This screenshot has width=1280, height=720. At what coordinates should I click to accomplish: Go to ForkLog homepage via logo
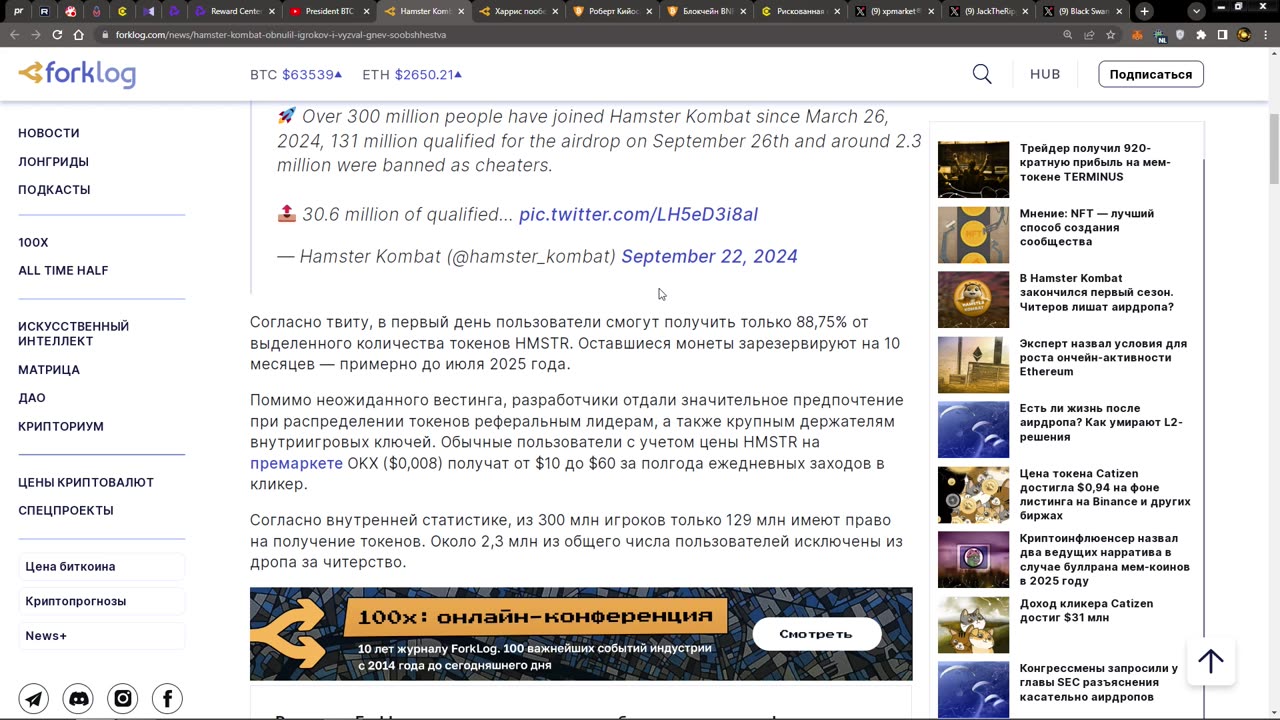point(77,74)
